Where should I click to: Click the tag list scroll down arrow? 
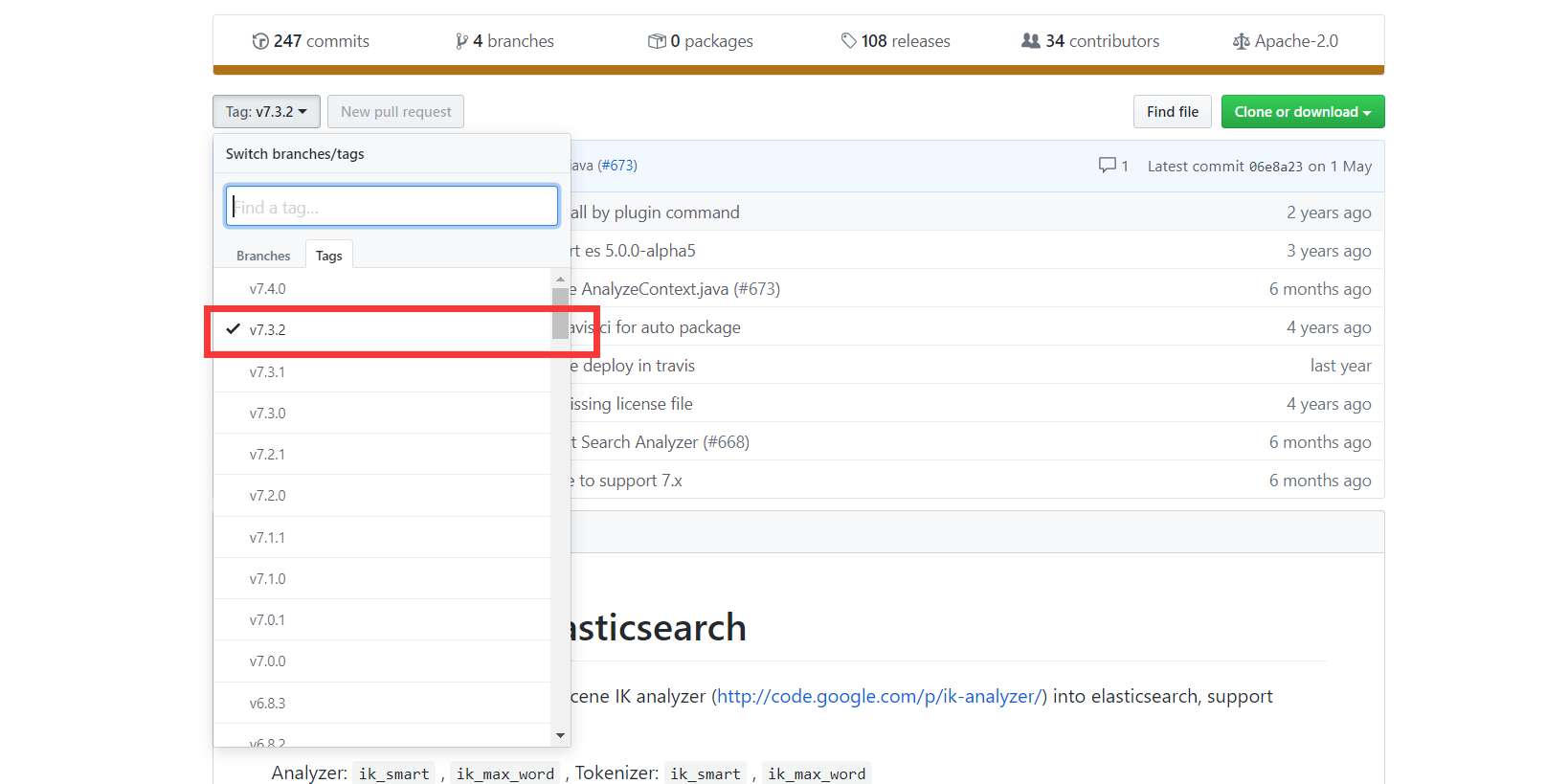[561, 735]
